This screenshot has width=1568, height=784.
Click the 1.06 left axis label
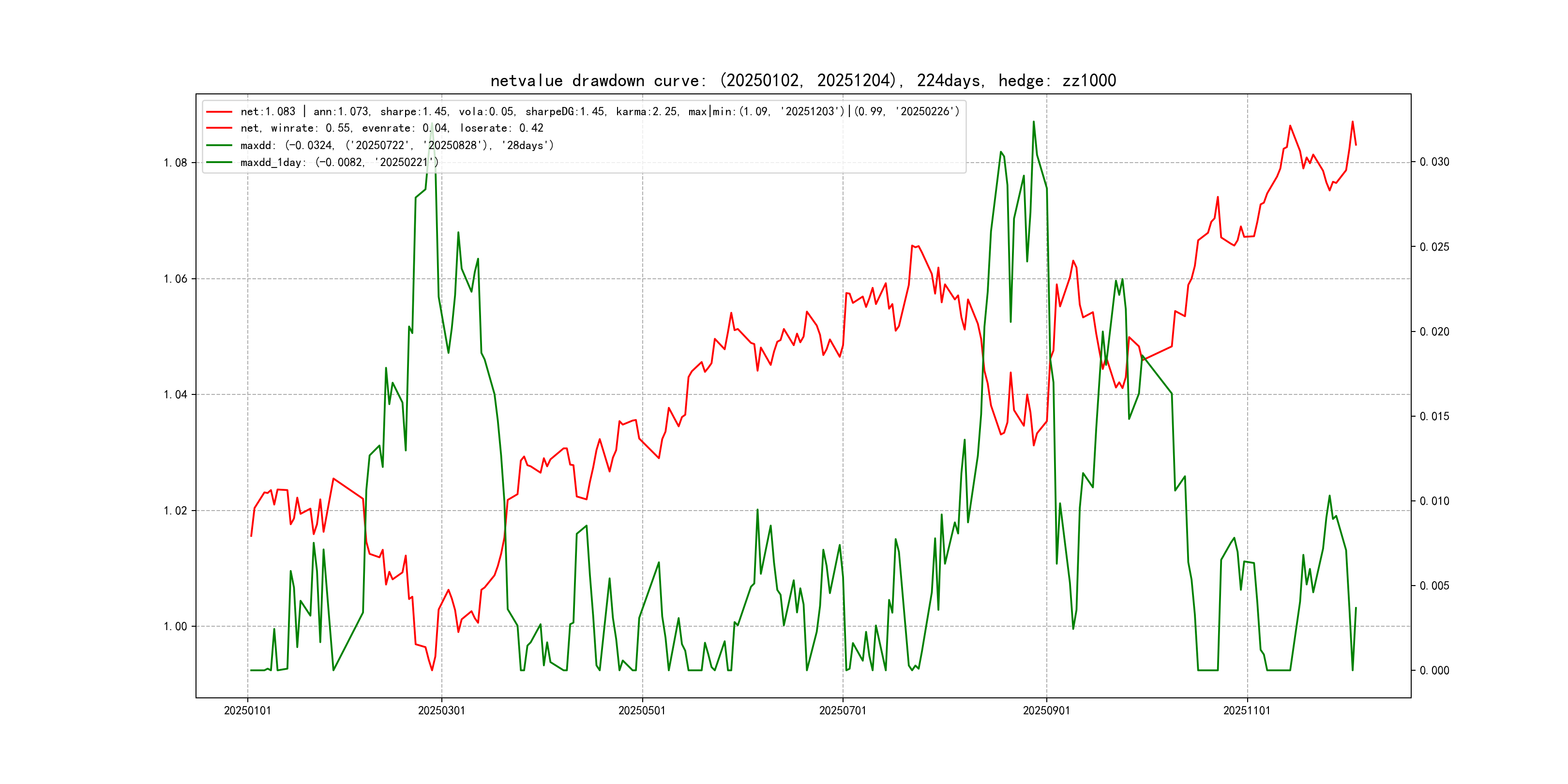click(175, 279)
